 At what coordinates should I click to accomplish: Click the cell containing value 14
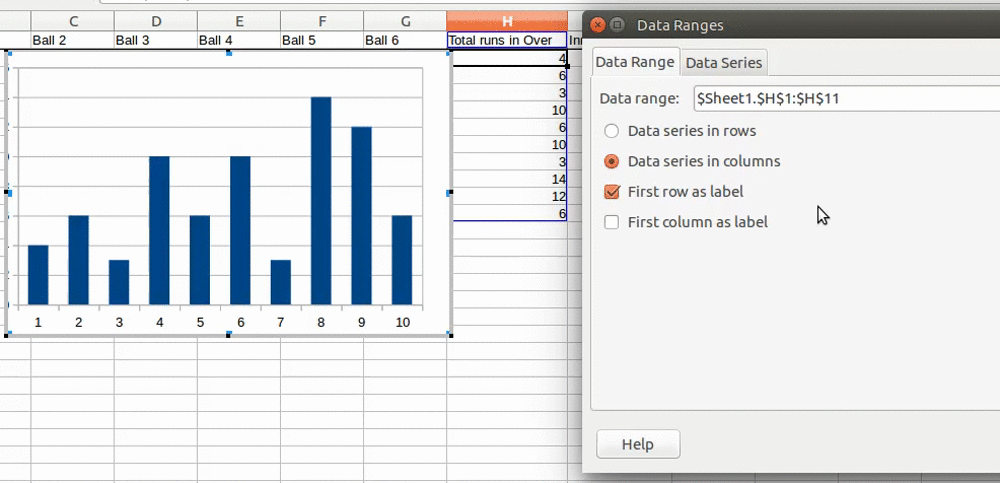pos(508,179)
